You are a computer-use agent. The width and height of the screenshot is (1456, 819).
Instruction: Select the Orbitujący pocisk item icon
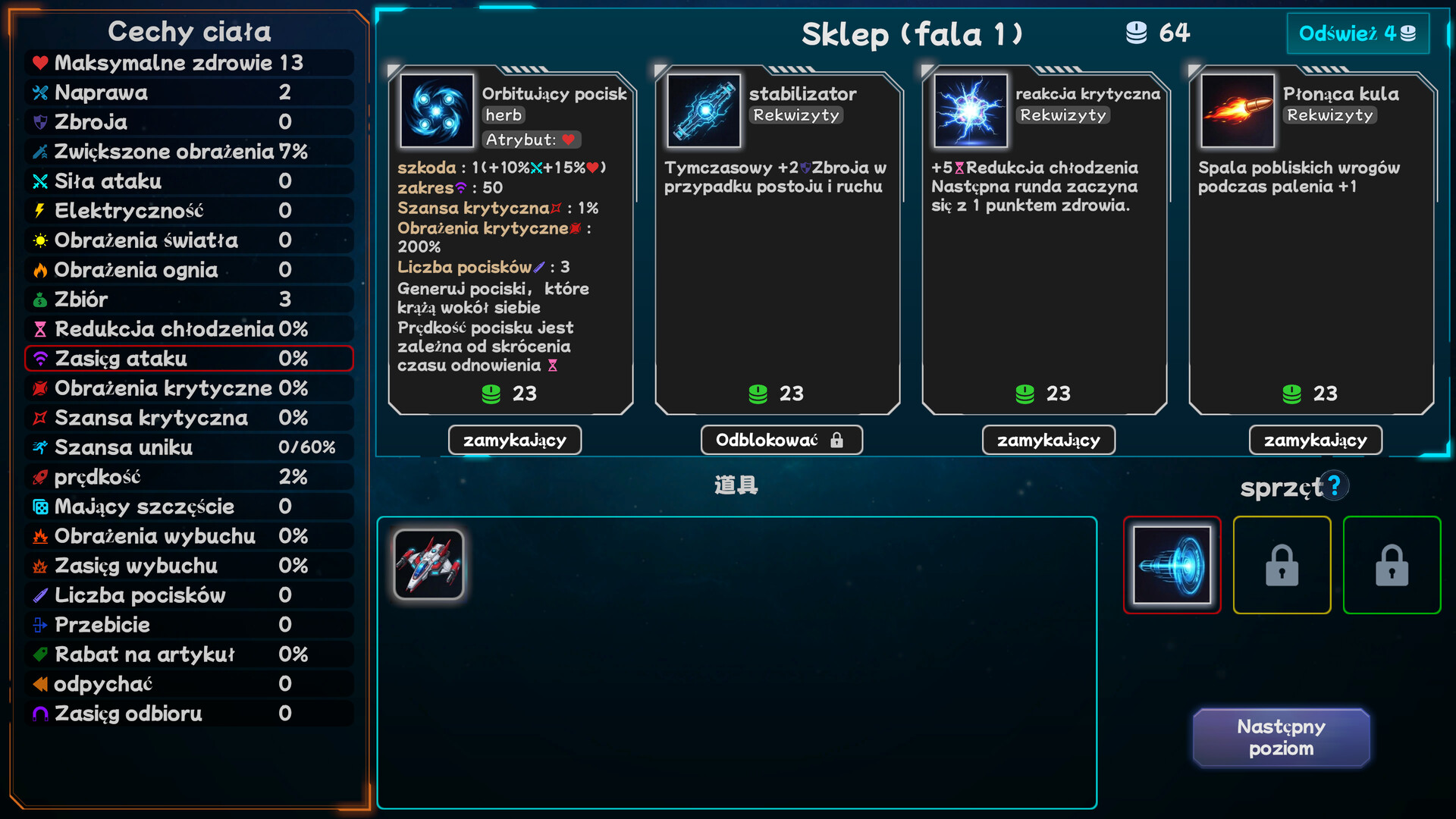tap(437, 111)
